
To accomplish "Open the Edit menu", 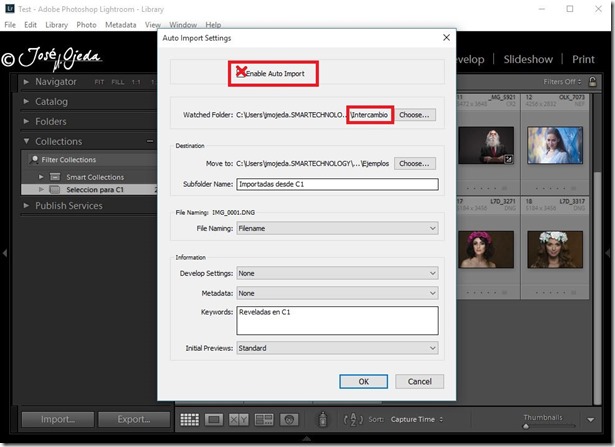I will point(30,25).
